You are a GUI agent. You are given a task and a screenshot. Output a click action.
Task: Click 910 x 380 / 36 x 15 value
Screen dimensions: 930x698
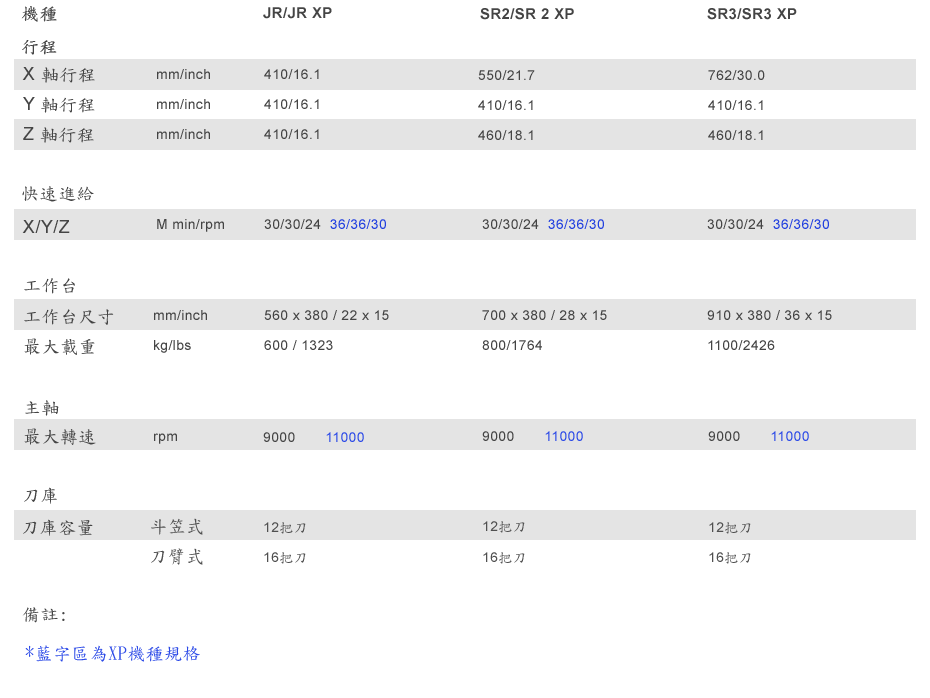tap(769, 315)
